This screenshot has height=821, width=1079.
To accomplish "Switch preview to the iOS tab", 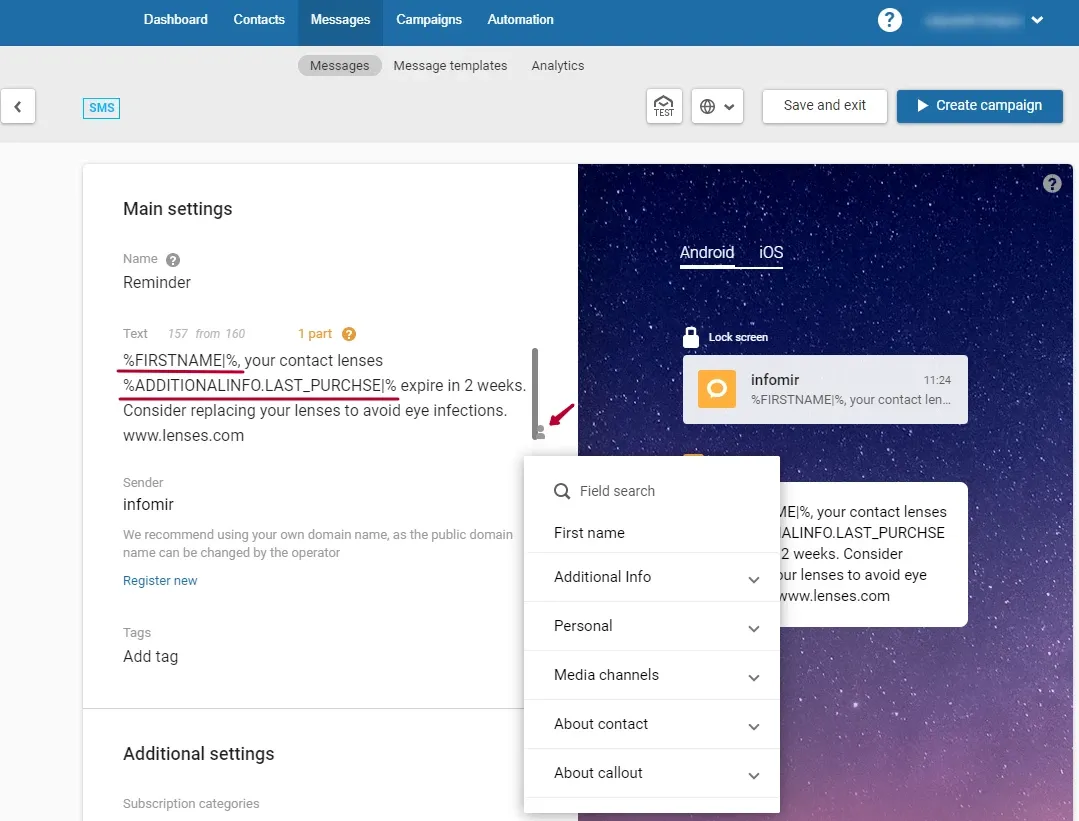I will 771,253.
